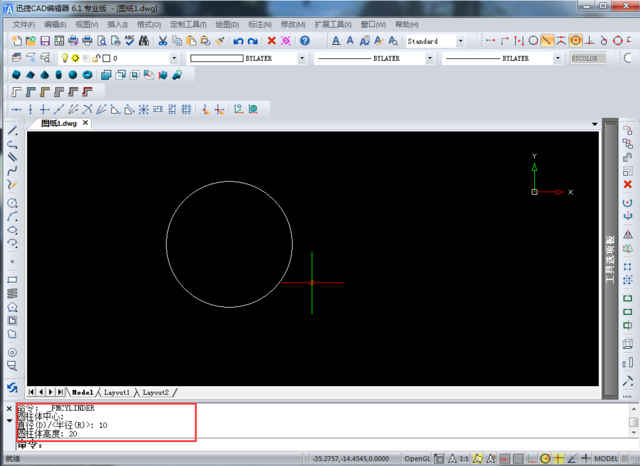Click the red X delete icon on right toolbar
640x466 pixels.
point(627,184)
